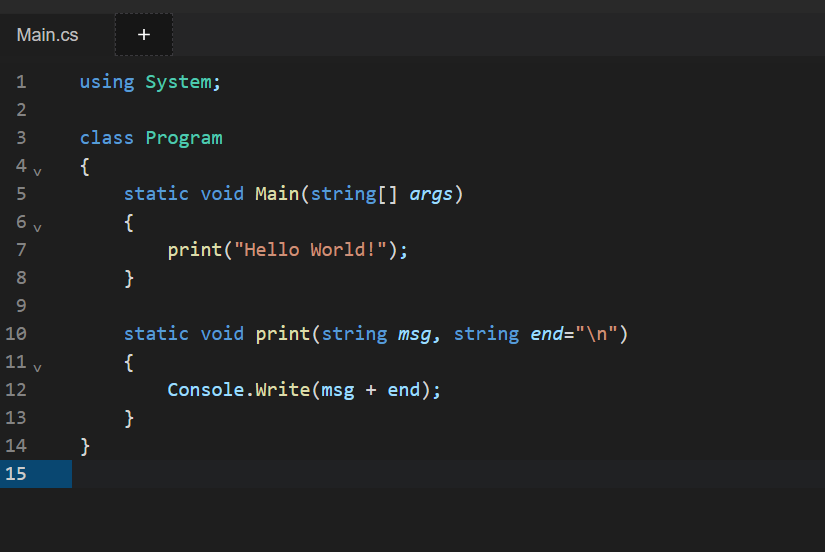The image size is (825, 552).
Task: Select line number 9 in the gutter
Action: [x=21, y=306]
